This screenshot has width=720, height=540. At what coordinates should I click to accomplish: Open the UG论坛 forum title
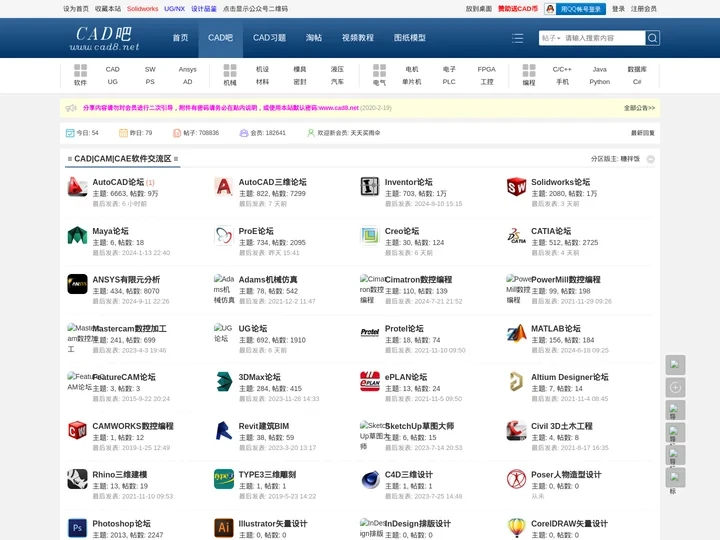pyautogui.click(x=253, y=328)
